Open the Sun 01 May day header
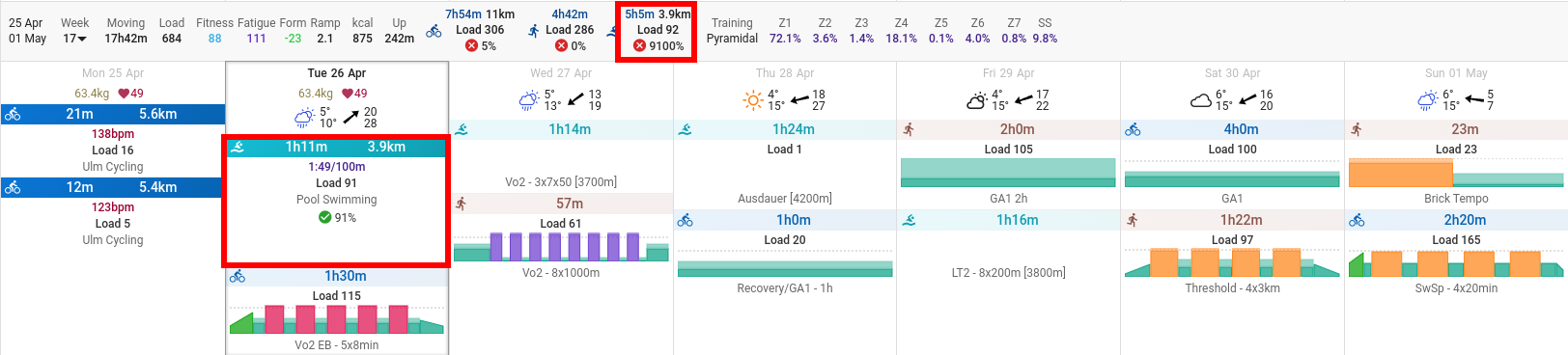Viewport: 1568px width, 355px height. pyautogui.click(x=1456, y=73)
